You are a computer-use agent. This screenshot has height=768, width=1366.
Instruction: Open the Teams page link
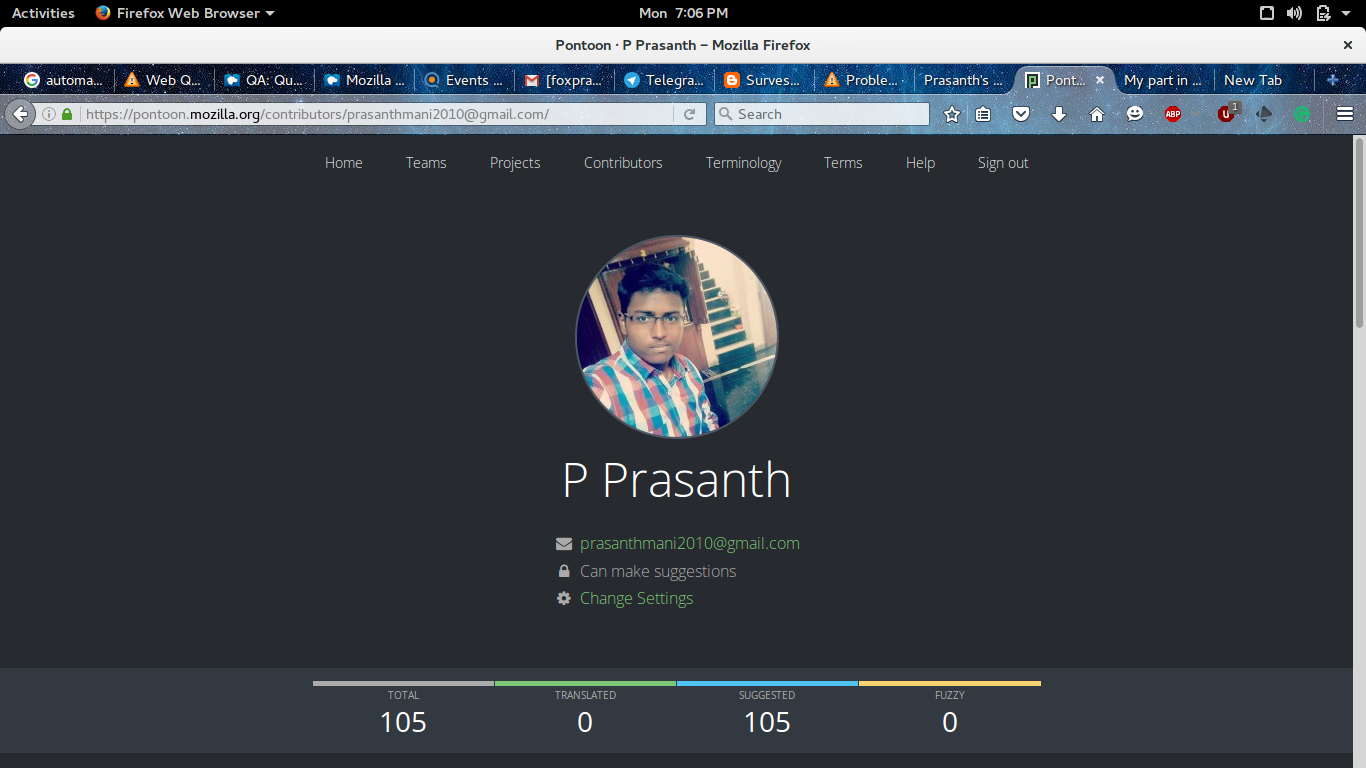[426, 163]
